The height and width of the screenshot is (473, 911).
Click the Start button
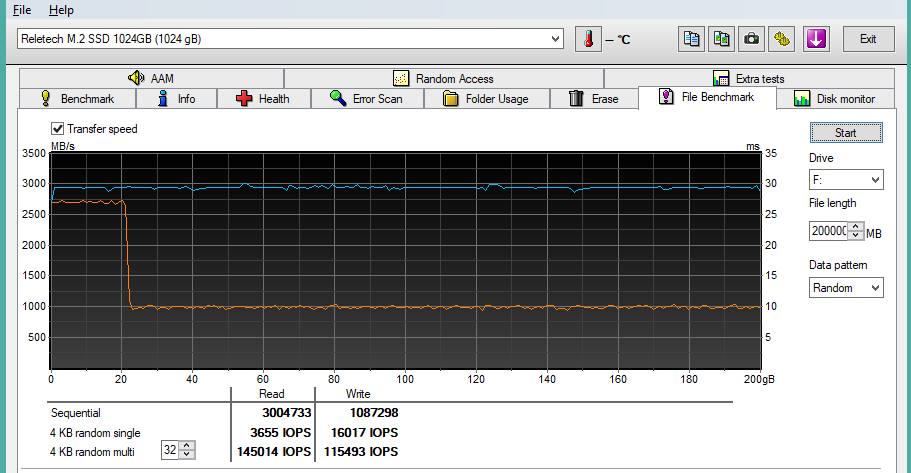[846, 132]
